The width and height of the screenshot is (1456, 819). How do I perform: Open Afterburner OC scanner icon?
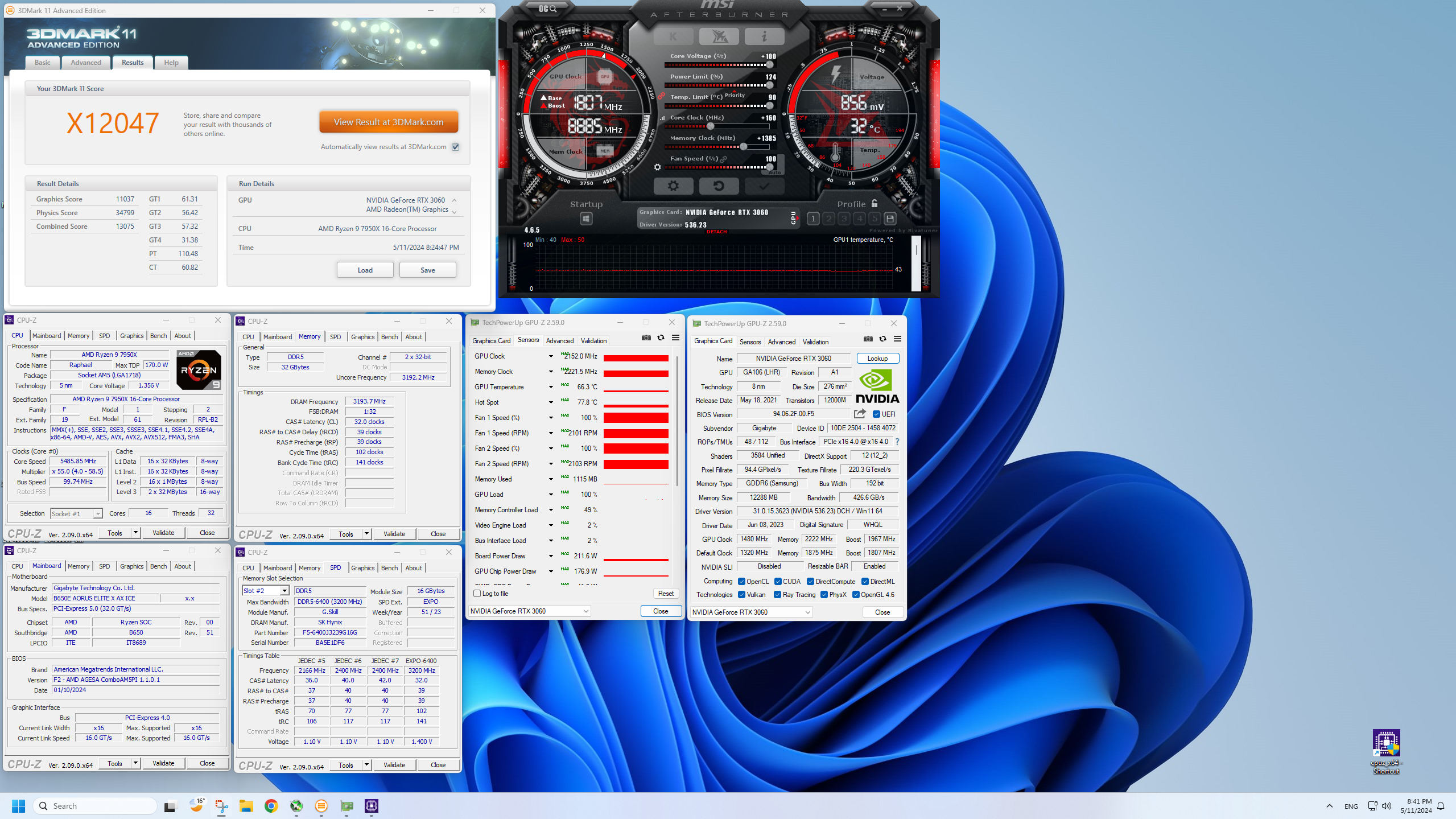(548, 9)
